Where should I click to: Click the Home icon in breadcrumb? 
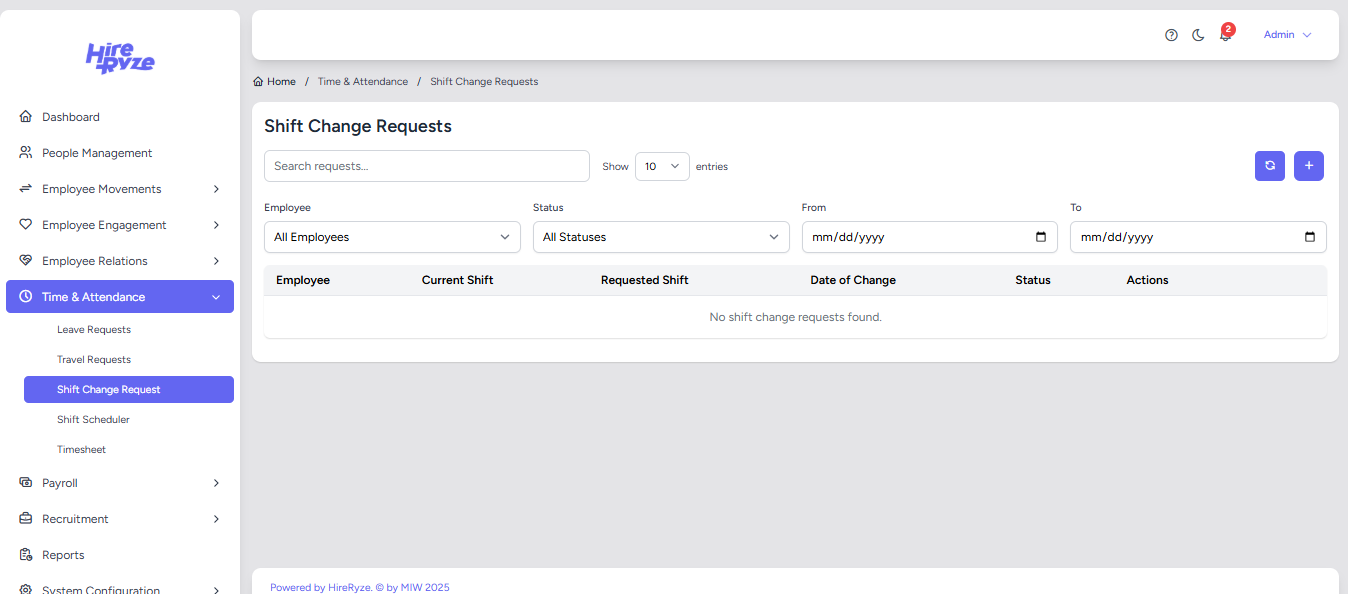click(259, 82)
